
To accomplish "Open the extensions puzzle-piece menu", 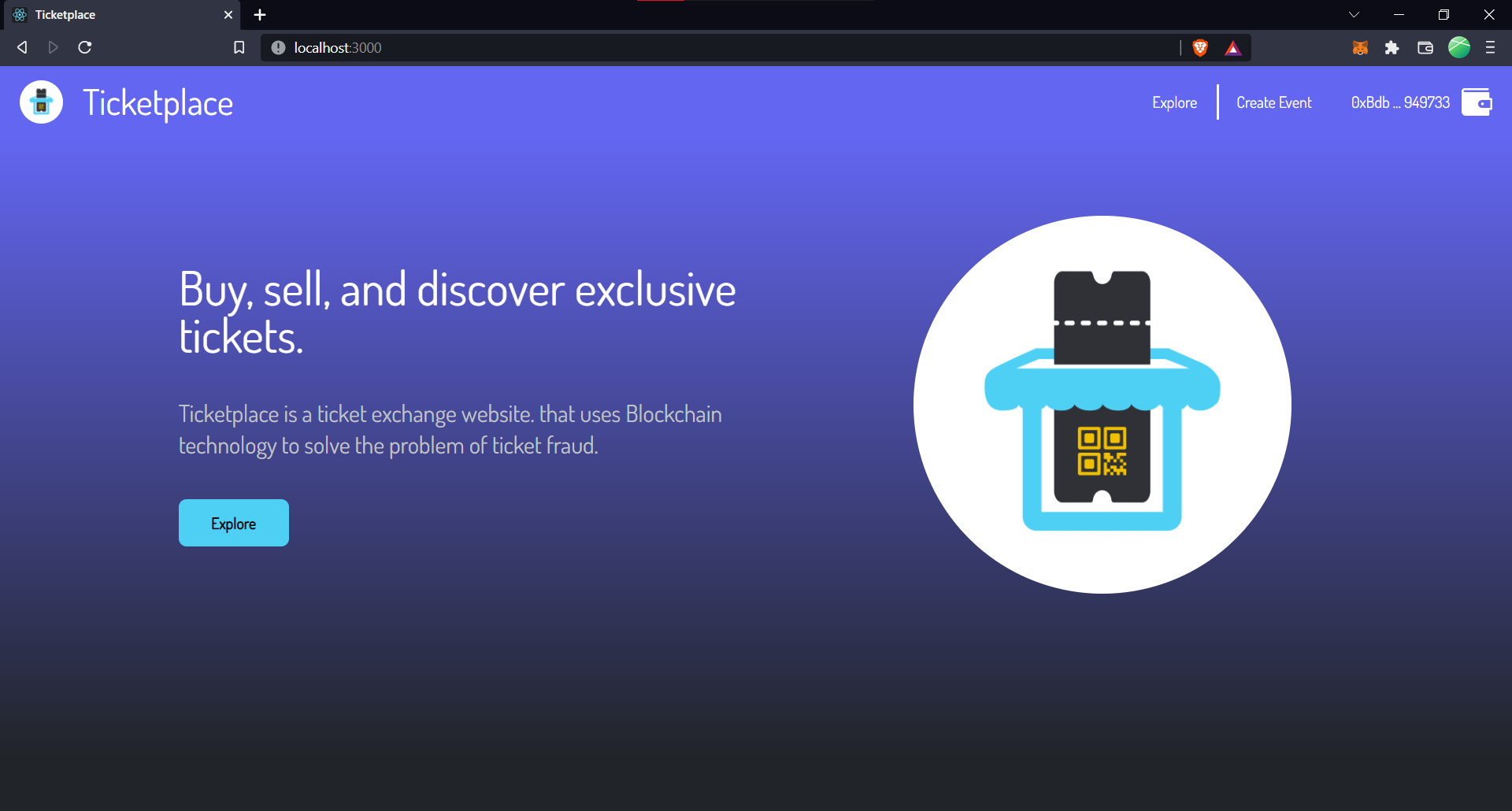I will [x=1392, y=48].
